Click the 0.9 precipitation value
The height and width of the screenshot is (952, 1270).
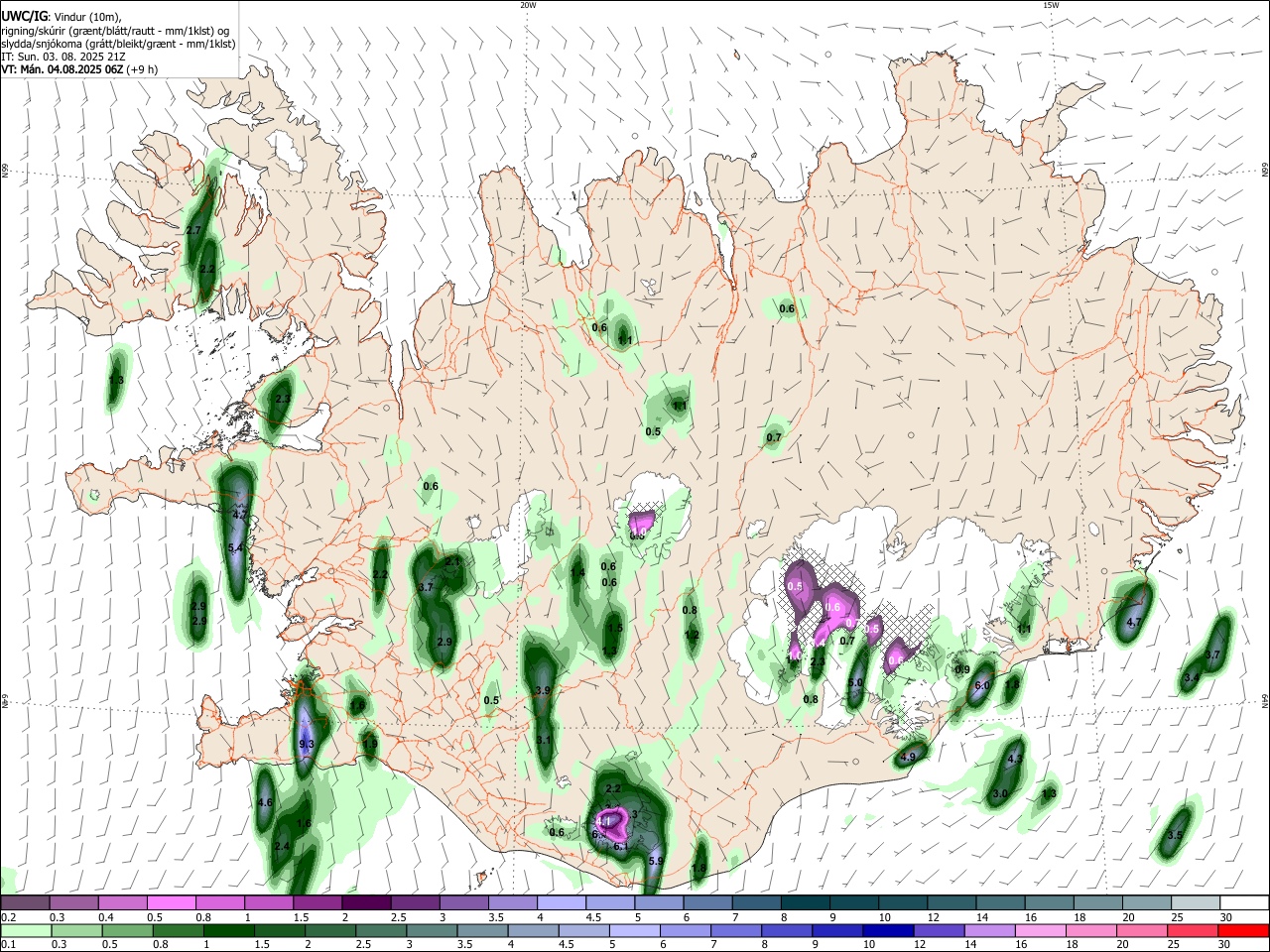click(x=962, y=670)
